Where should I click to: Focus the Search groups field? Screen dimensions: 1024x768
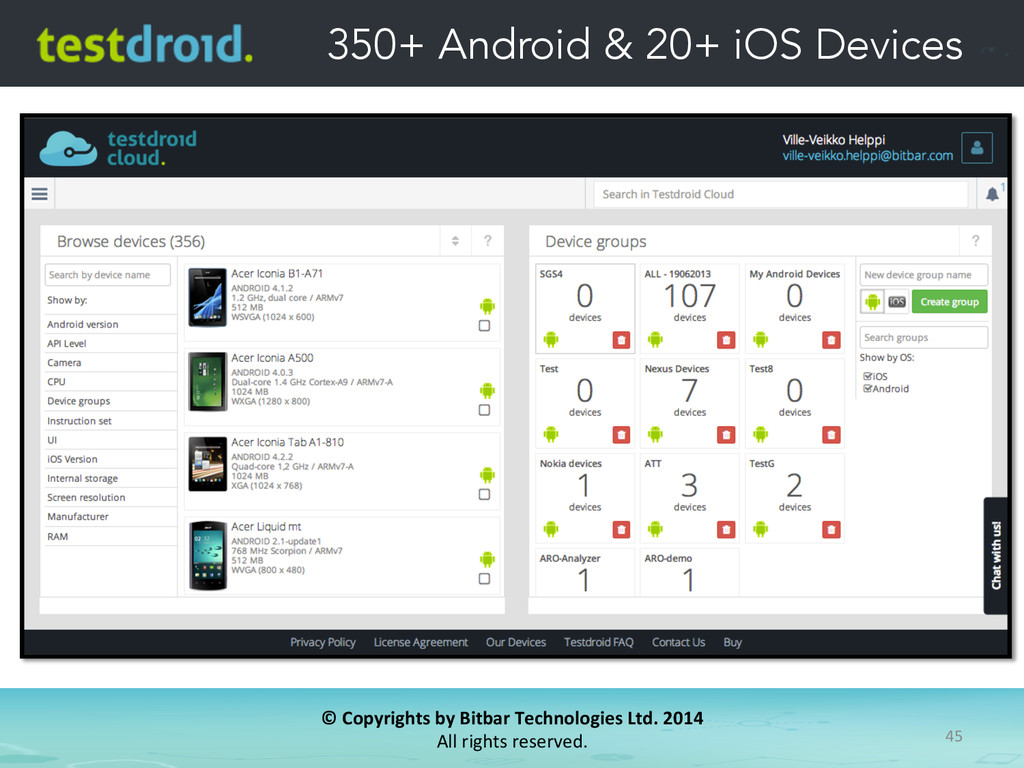923,338
